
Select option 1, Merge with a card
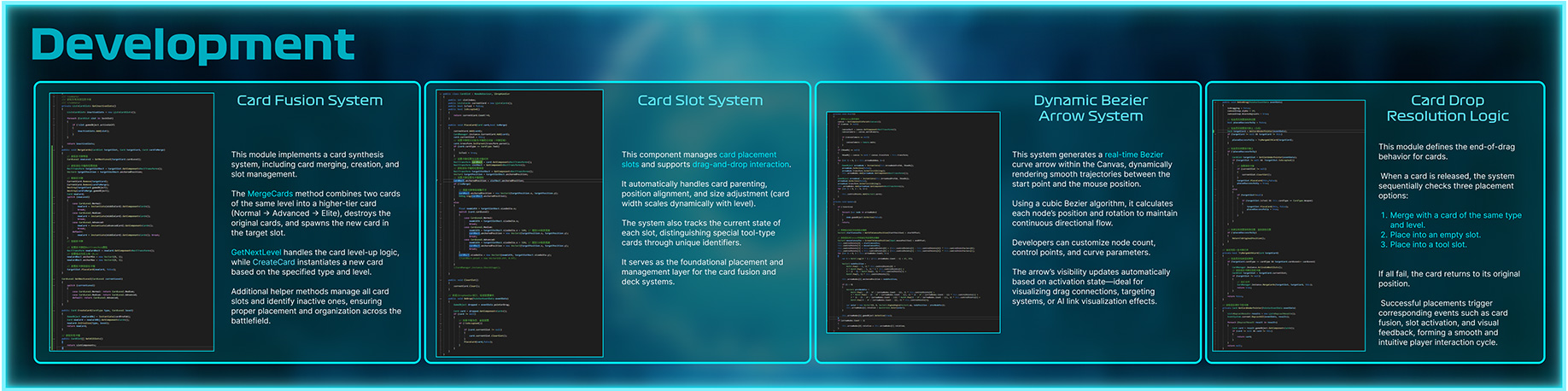pos(1455,216)
